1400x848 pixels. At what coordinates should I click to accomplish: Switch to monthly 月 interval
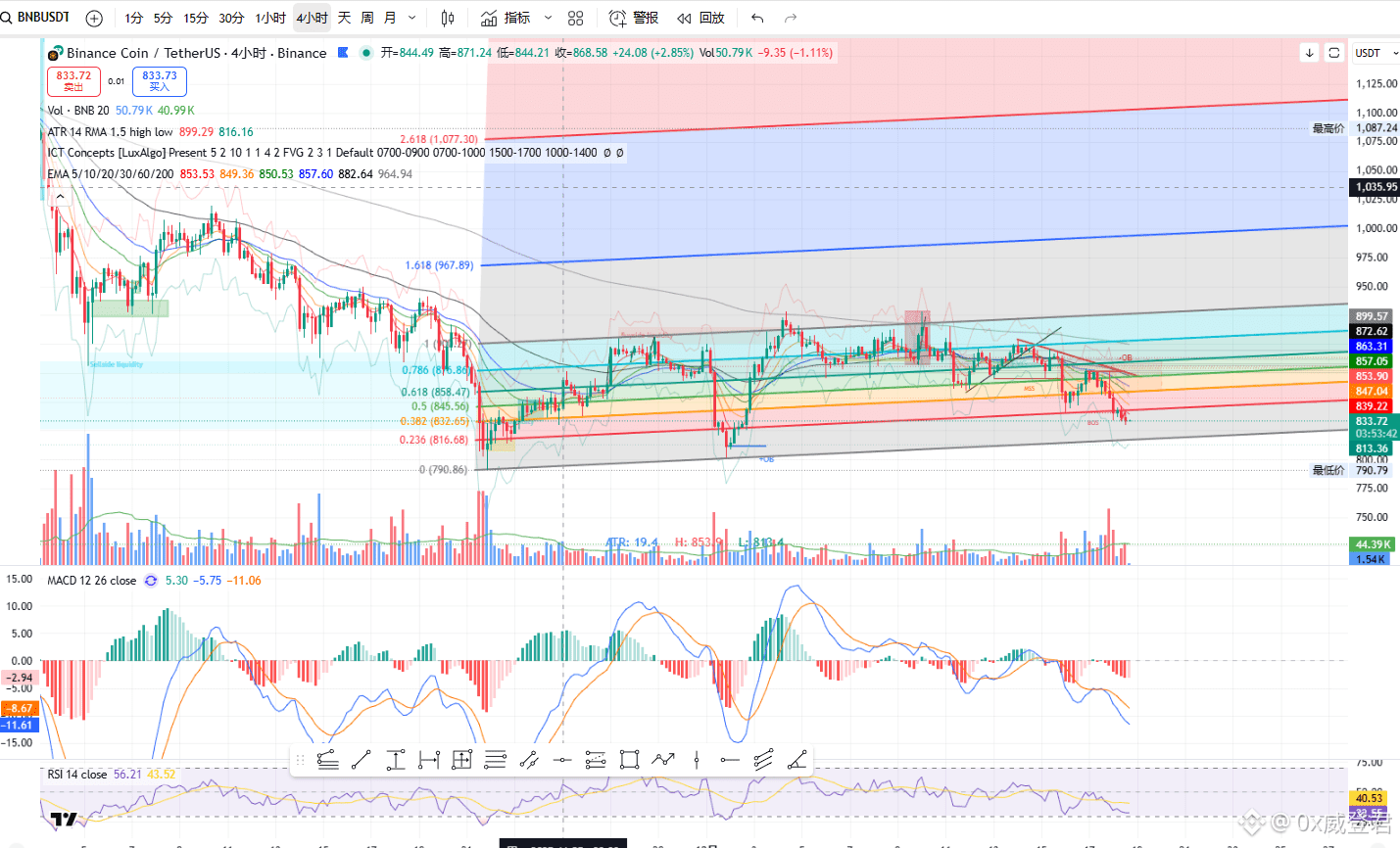(x=390, y=18)
